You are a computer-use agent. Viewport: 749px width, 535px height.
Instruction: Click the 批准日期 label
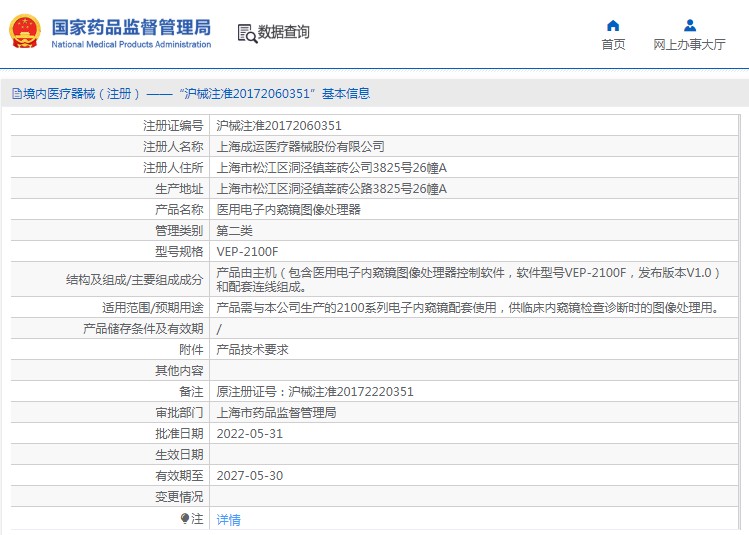pos(180,434)
